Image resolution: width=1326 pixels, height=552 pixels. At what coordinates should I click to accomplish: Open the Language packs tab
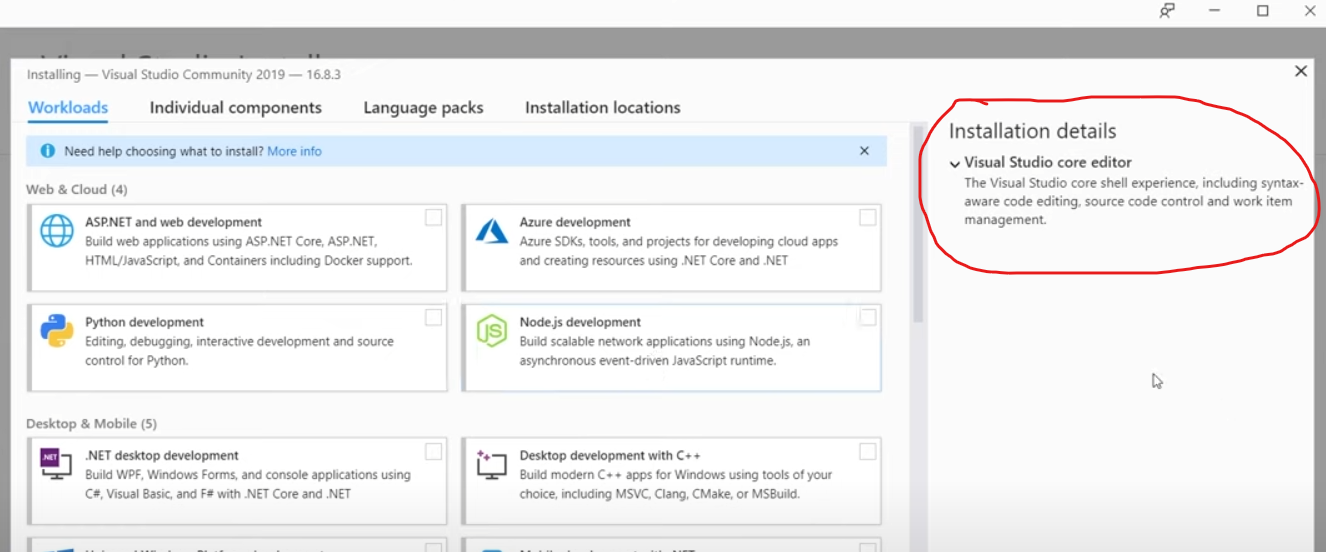[x=423, y=107]
